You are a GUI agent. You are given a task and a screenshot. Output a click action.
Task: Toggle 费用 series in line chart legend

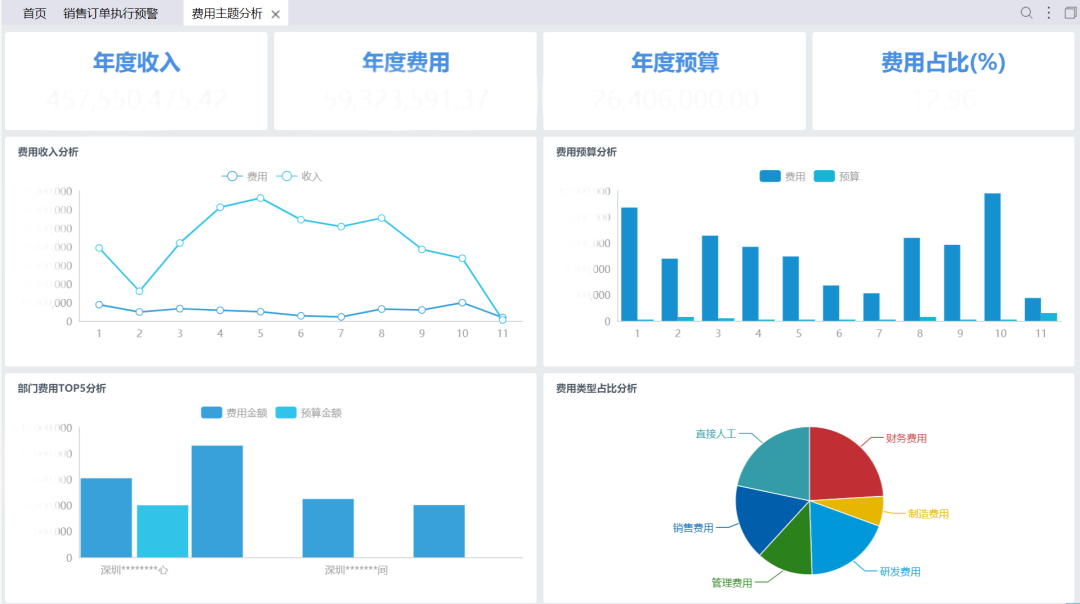[245, 176]
